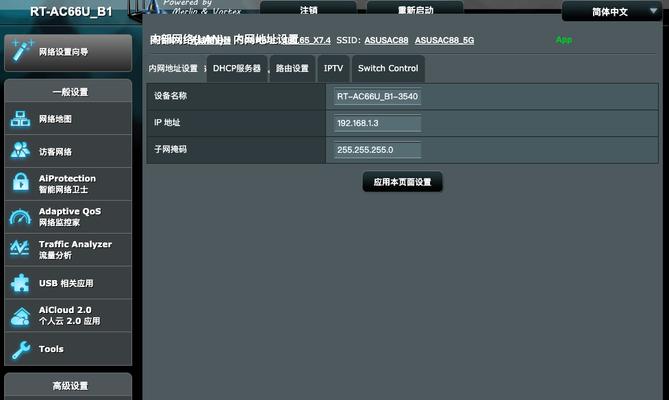The width and height of the screenshot is (669, 400).
Task: Click the 一般设置 section header
Action: coord(70,92)
